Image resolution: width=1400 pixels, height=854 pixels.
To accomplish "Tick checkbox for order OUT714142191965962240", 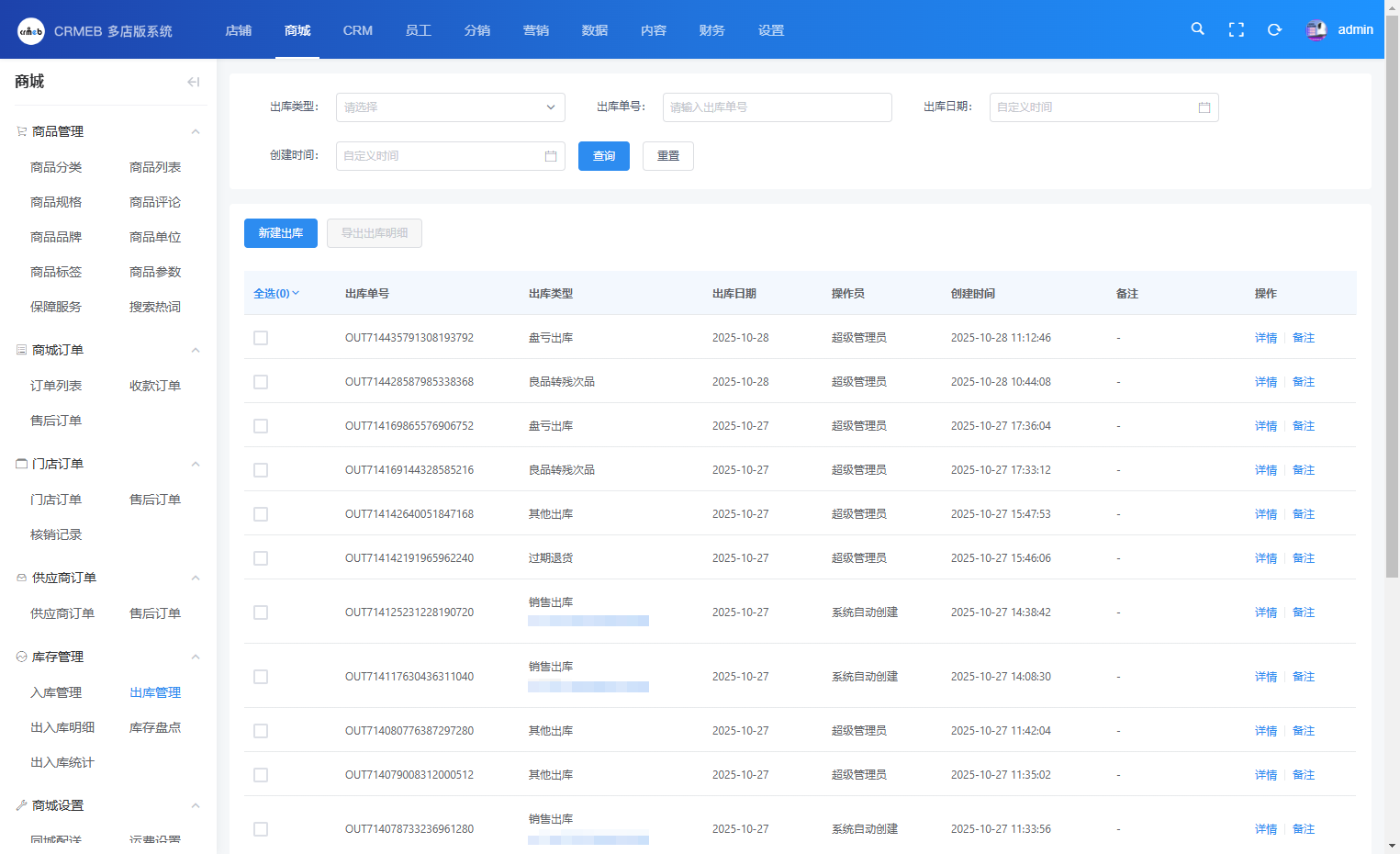I will 261,558.
